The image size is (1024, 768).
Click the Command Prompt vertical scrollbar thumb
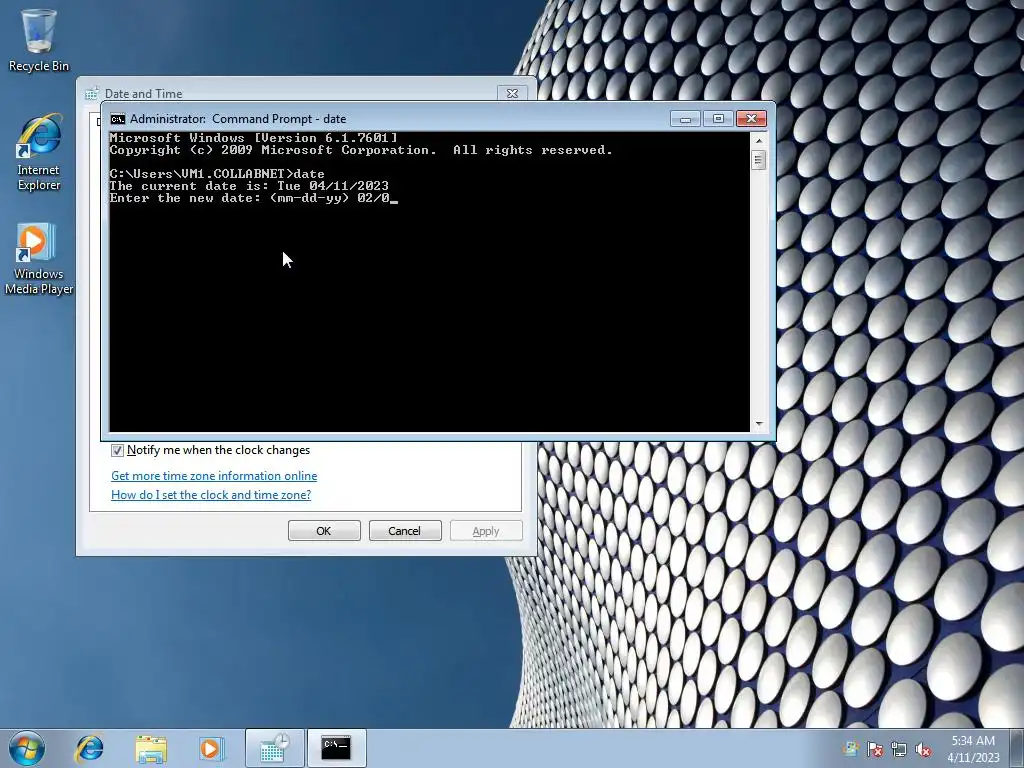pos(759,160)
